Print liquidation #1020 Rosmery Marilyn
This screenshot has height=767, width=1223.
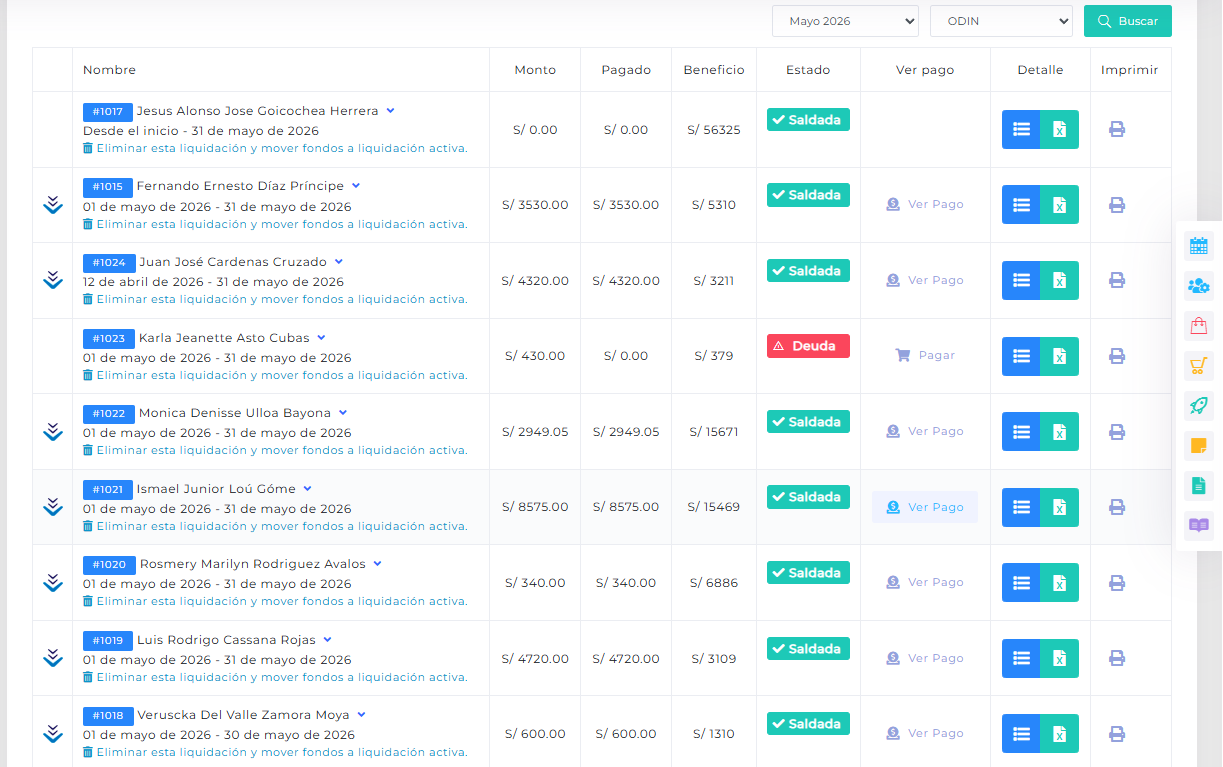tap(1117, 583)
